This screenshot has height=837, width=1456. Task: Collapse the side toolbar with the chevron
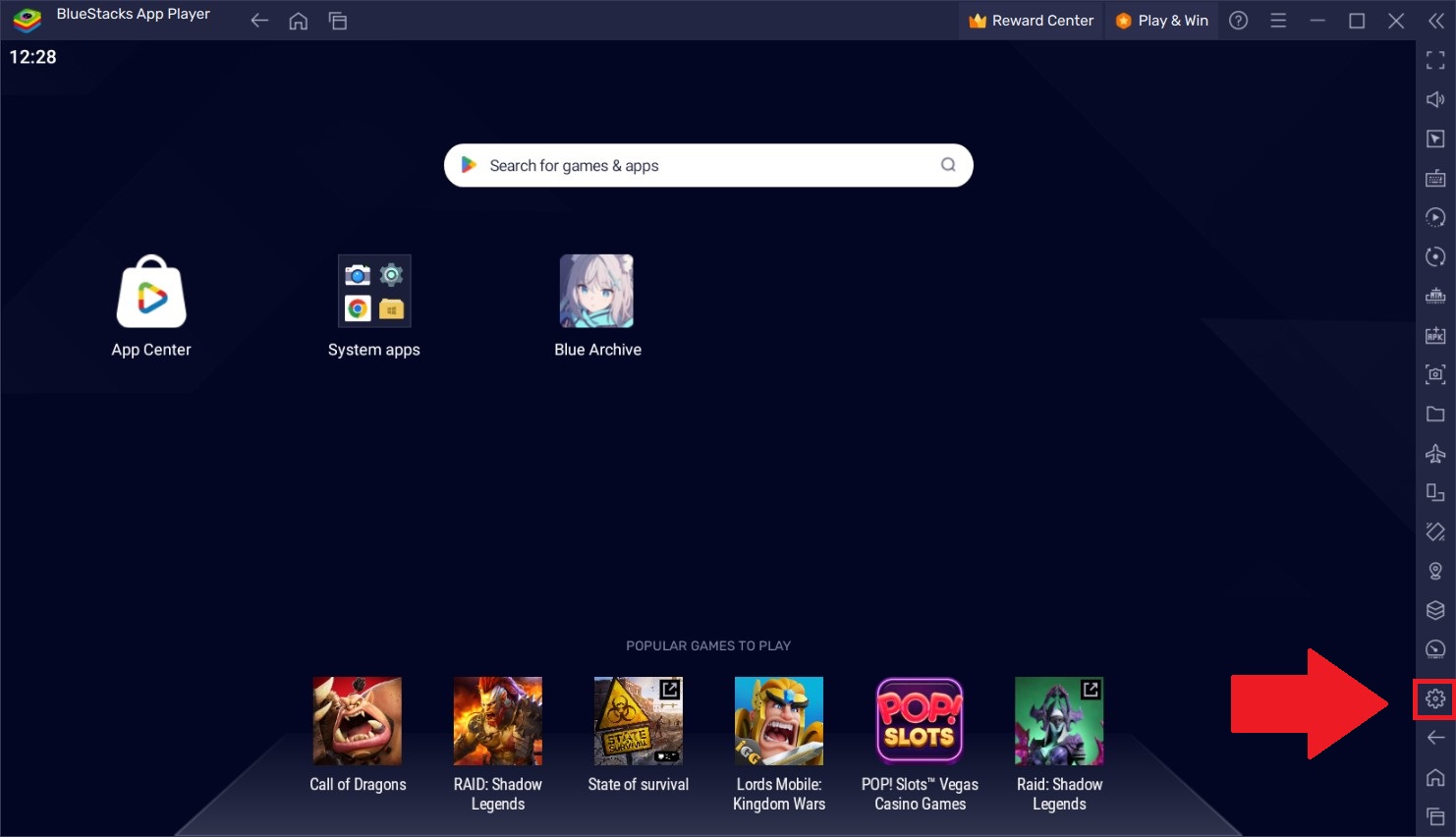point(1435,20)
